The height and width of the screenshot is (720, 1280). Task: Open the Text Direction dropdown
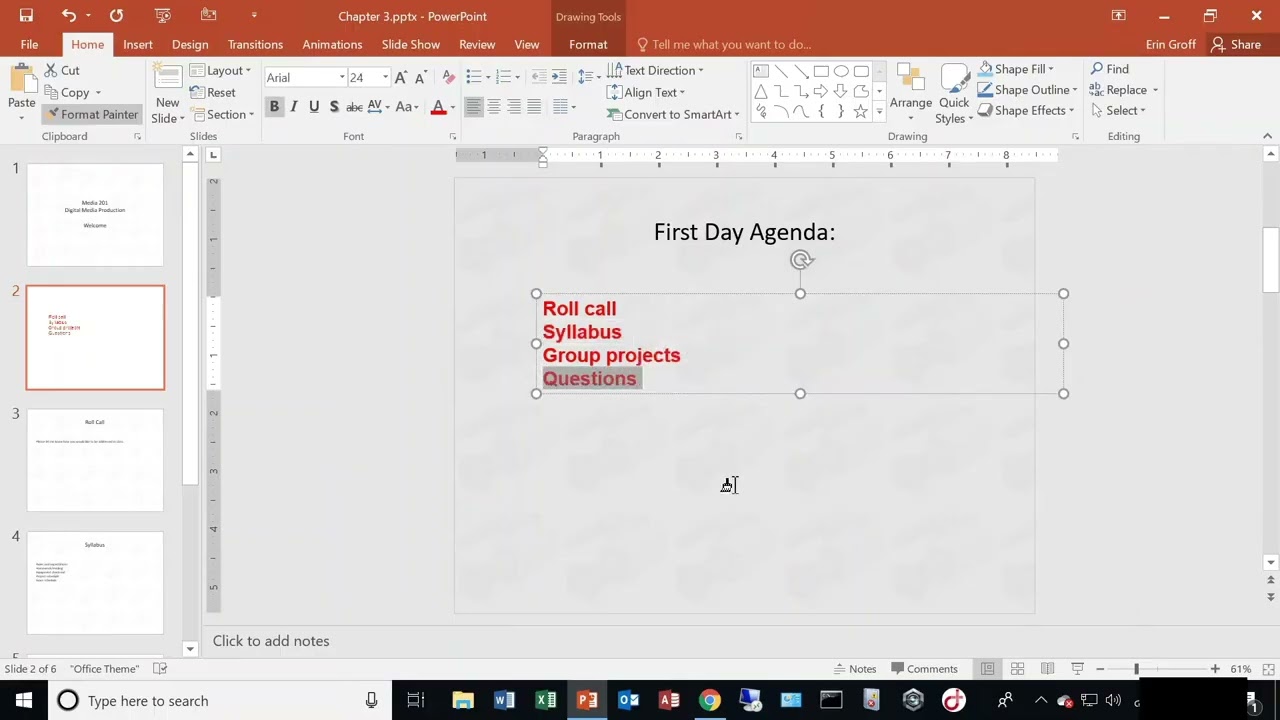(655, 71)
